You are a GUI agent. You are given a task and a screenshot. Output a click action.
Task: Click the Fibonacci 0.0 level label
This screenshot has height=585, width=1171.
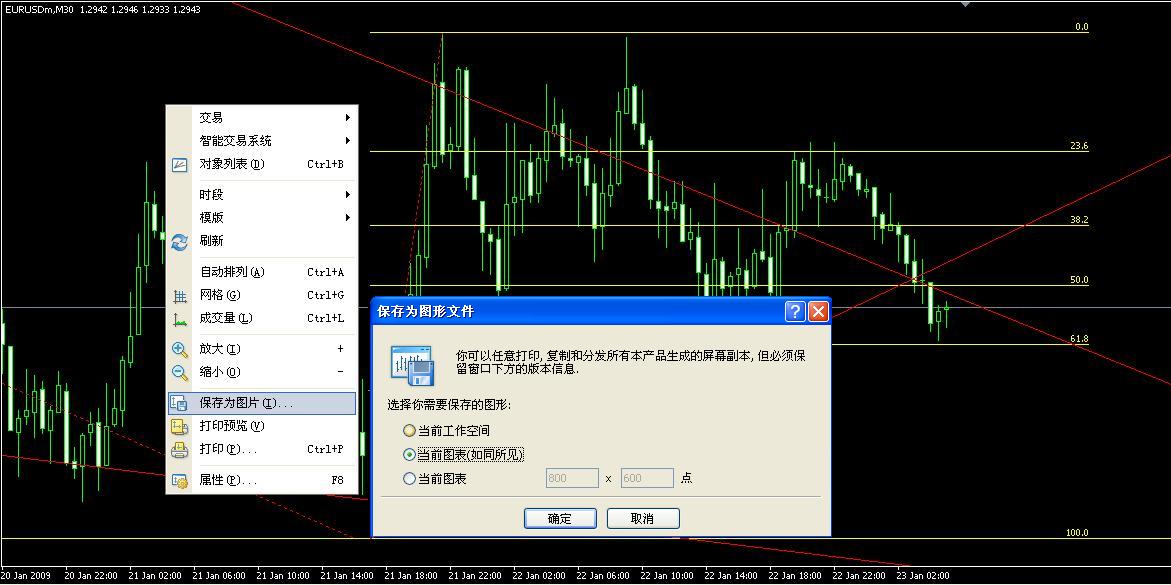click(x=1082, y=27)
